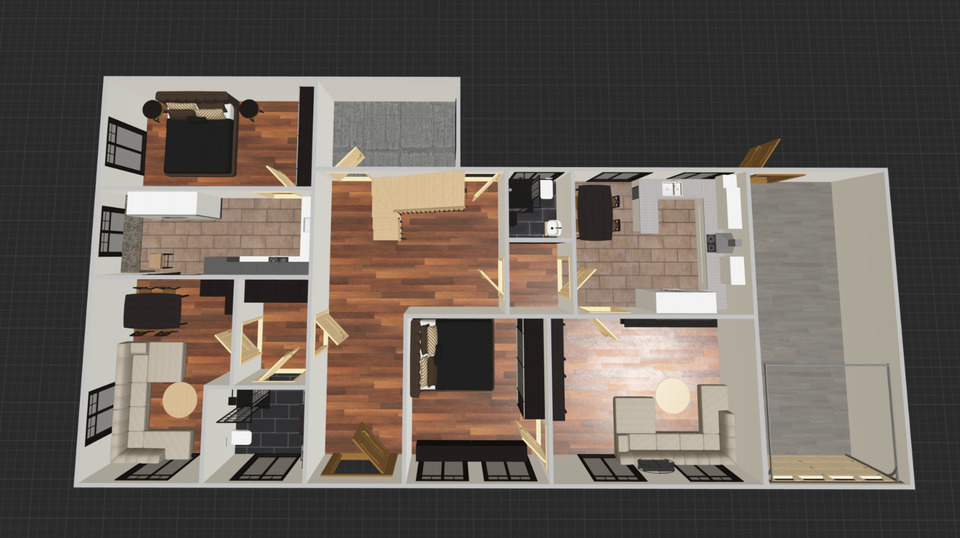Select toilet in bottom-left bathroom
Viewport: 960px width, 538px height.
(241, 437)
